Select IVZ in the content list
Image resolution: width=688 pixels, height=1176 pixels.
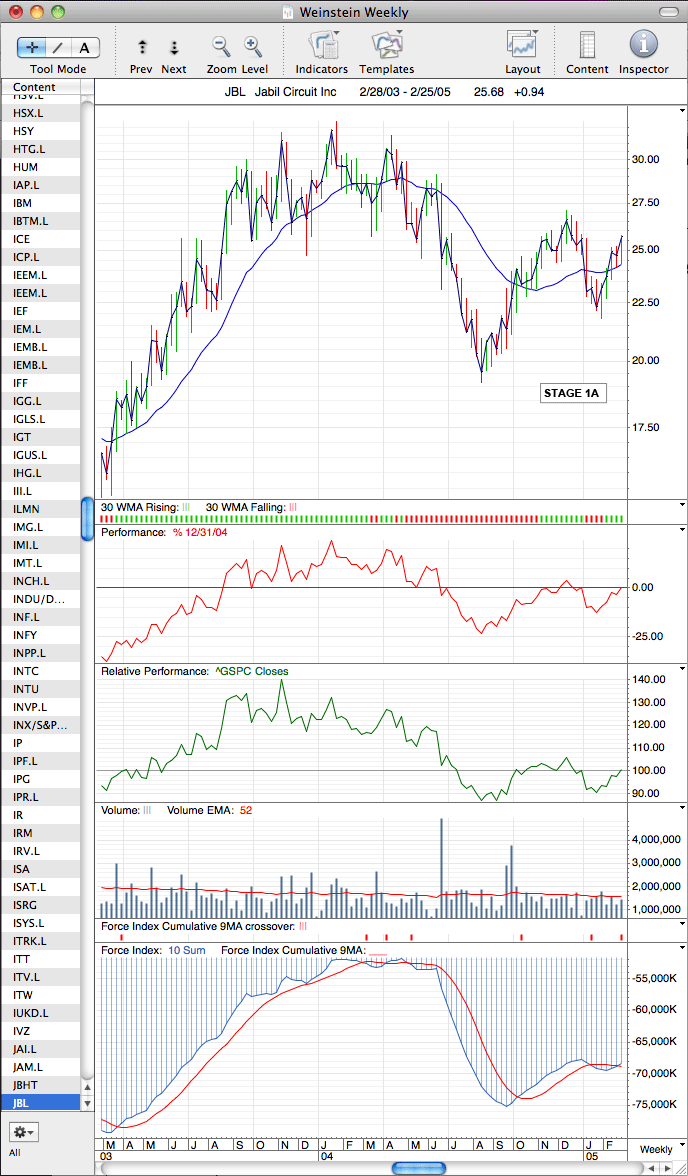(x=40, y=1031)
